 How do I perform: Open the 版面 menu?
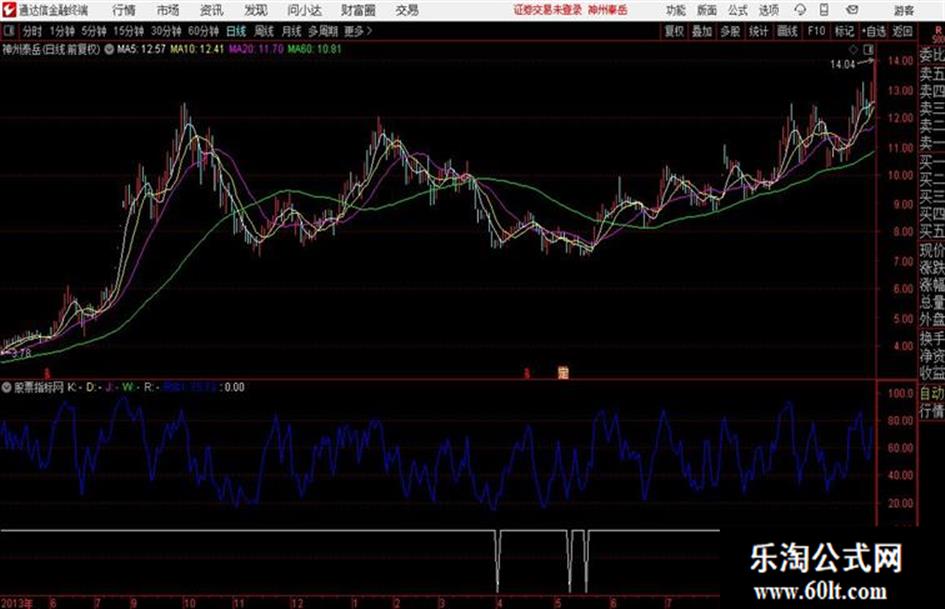tap(707, 10)
